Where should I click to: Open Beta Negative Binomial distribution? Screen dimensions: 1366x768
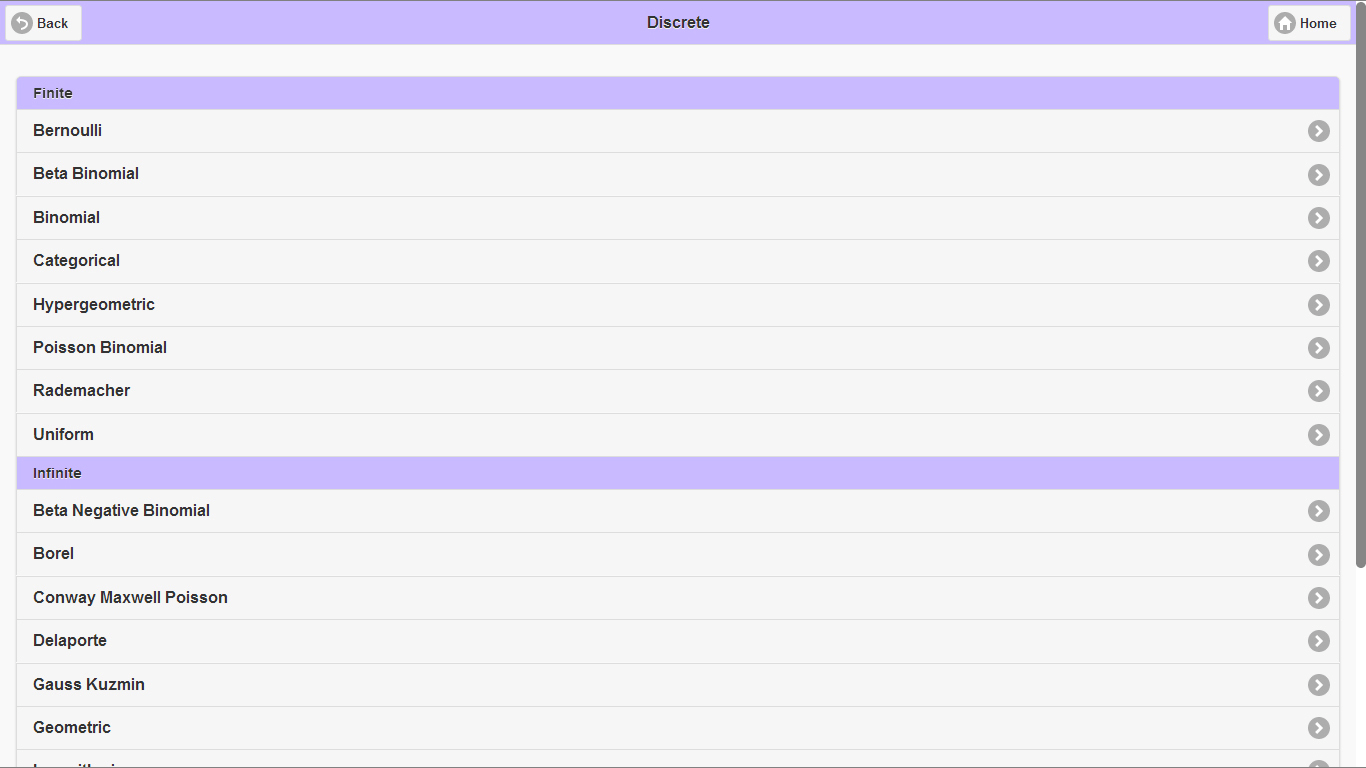121,511
